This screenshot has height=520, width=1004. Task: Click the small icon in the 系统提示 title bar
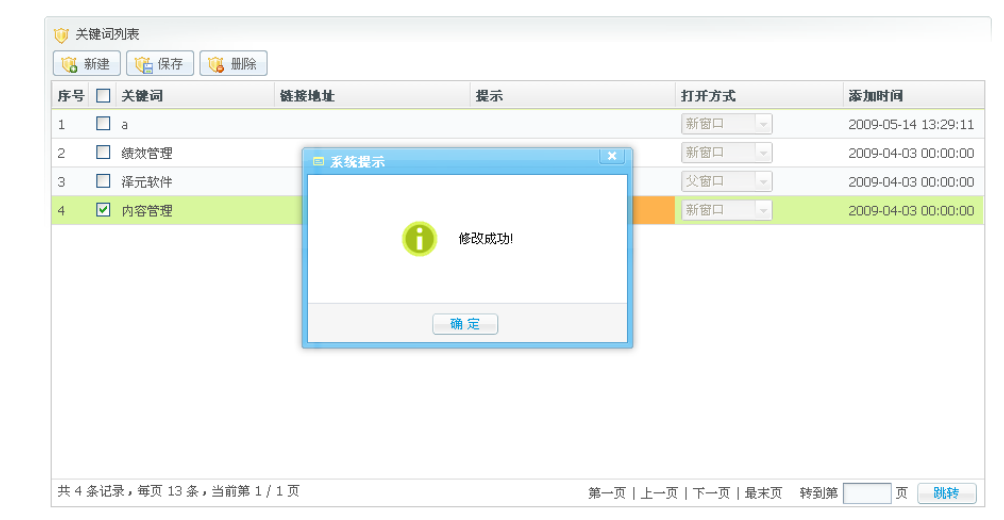[318, 162]
